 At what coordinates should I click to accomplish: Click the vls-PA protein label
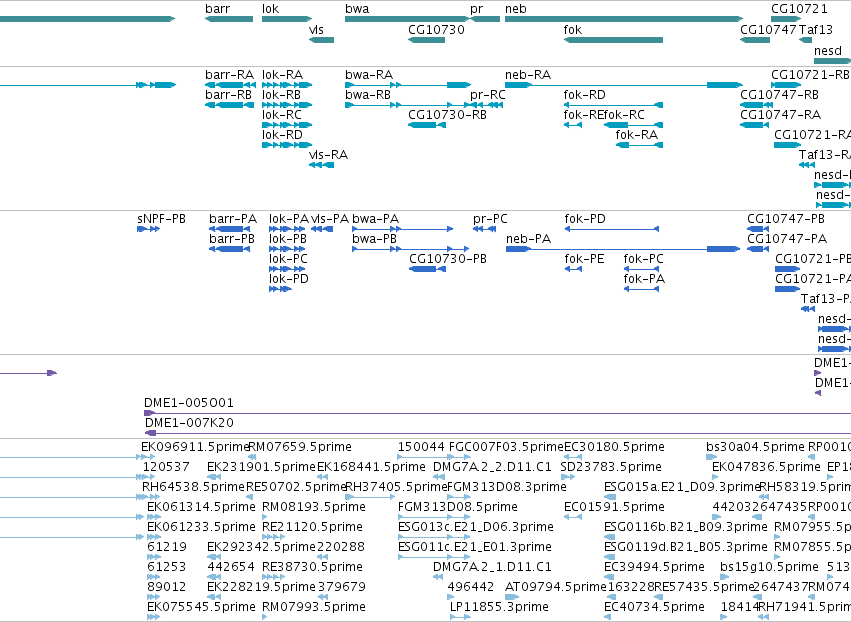click(x=329, y=219)
